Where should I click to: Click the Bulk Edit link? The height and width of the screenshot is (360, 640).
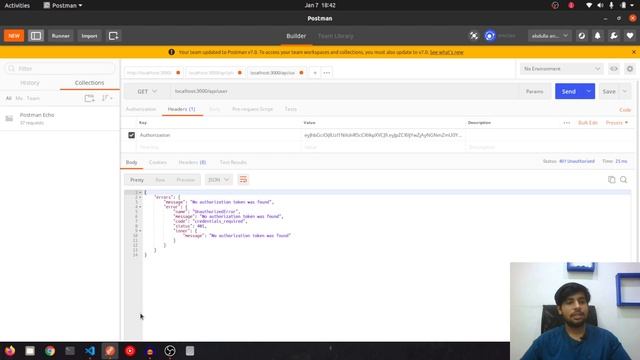point(588,122)
